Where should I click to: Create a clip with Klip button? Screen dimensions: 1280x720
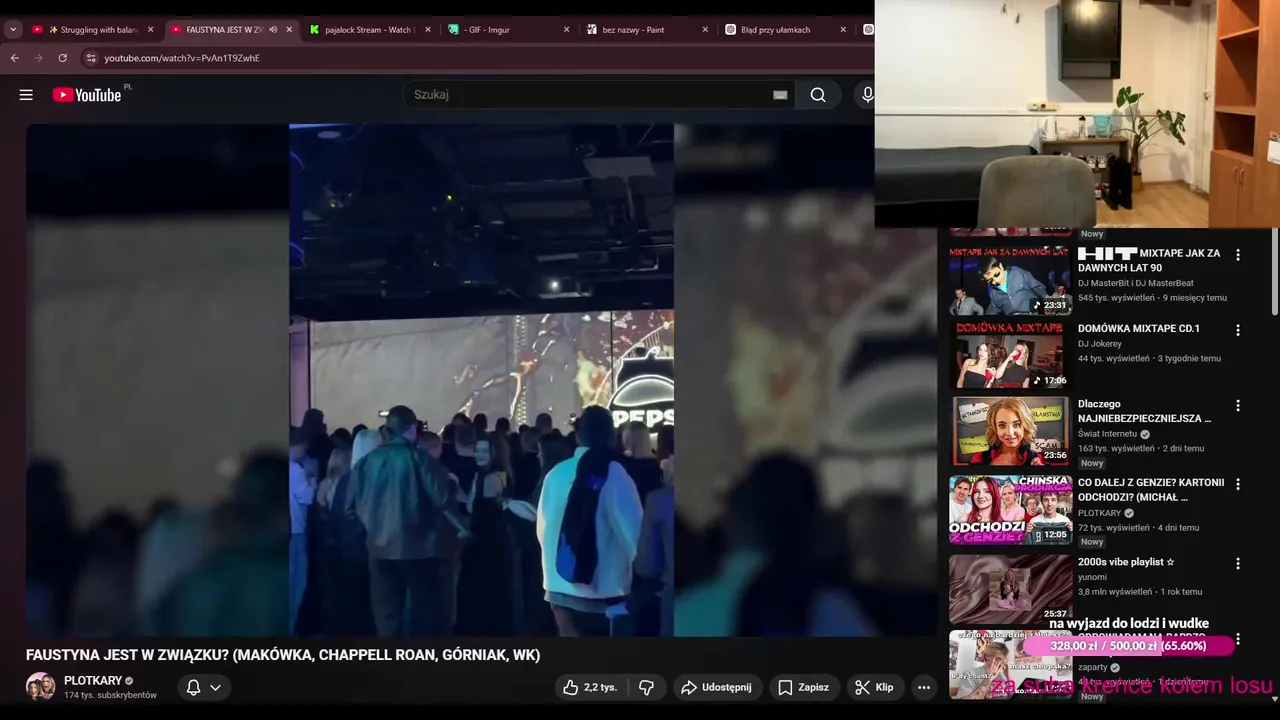click(x=875, y=687)
